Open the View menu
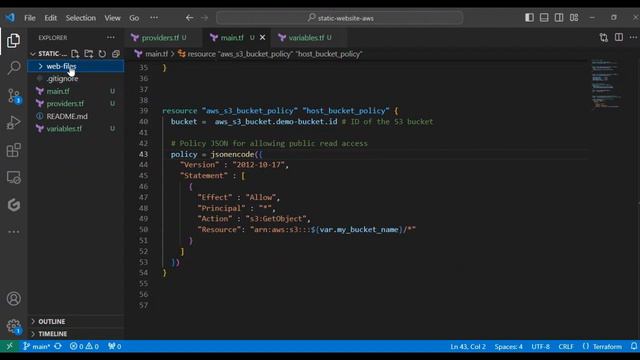Screen dimensions: 640x360 tap(112, 18)
